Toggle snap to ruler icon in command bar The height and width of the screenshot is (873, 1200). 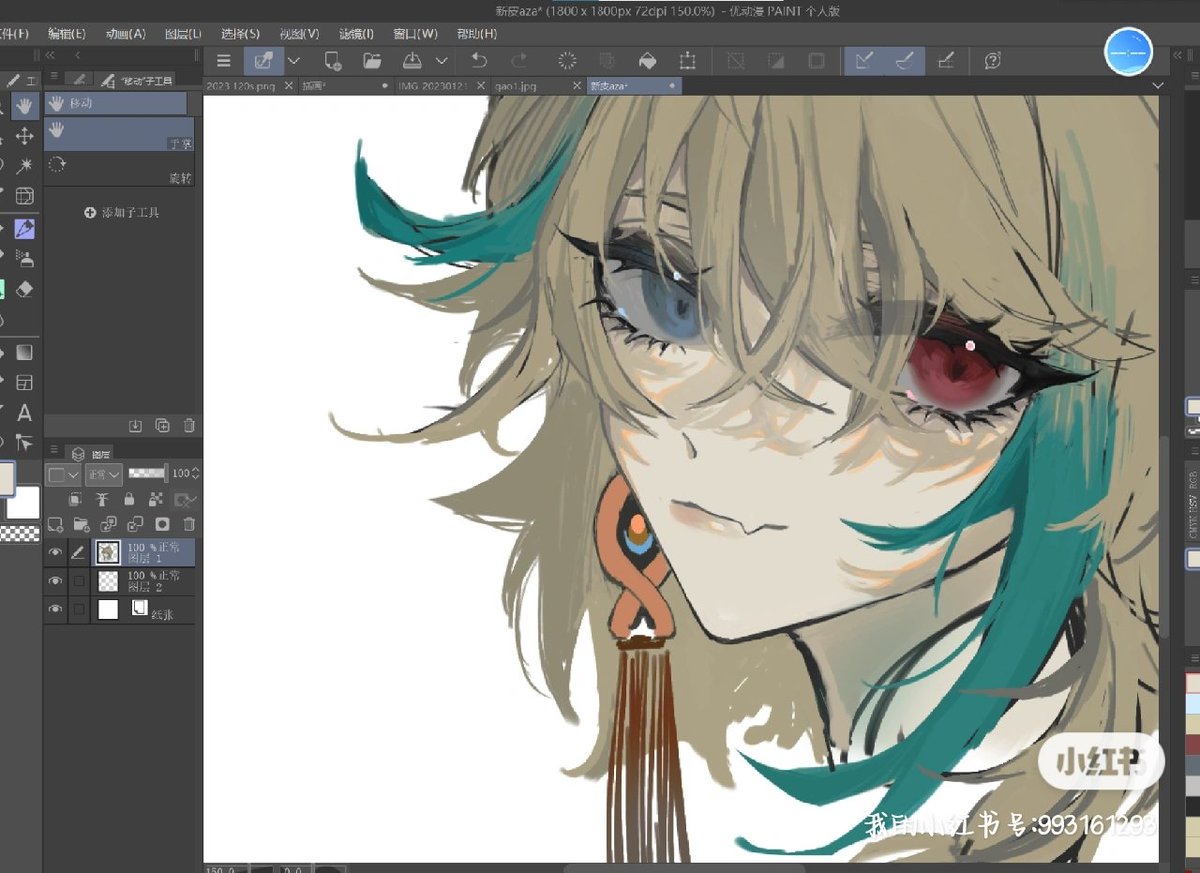pyautogui.click(x=864, y=61)
